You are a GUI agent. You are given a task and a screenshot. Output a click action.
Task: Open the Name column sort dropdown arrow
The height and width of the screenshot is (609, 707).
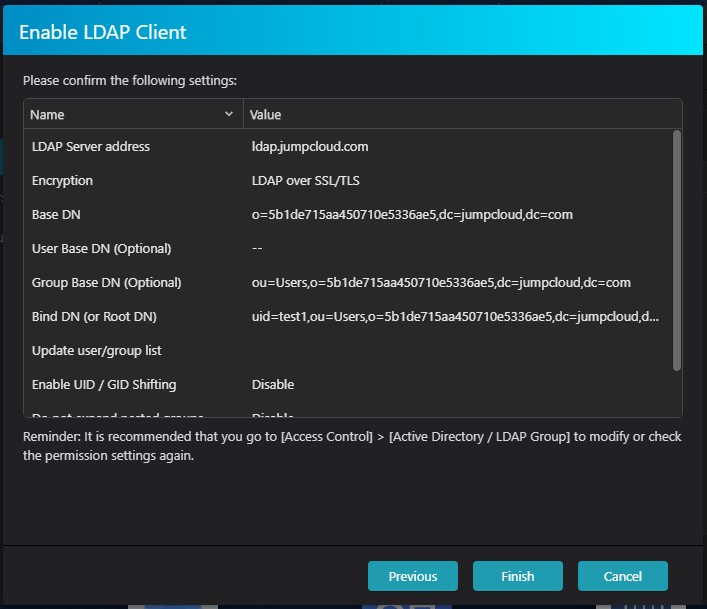(229, 114)
